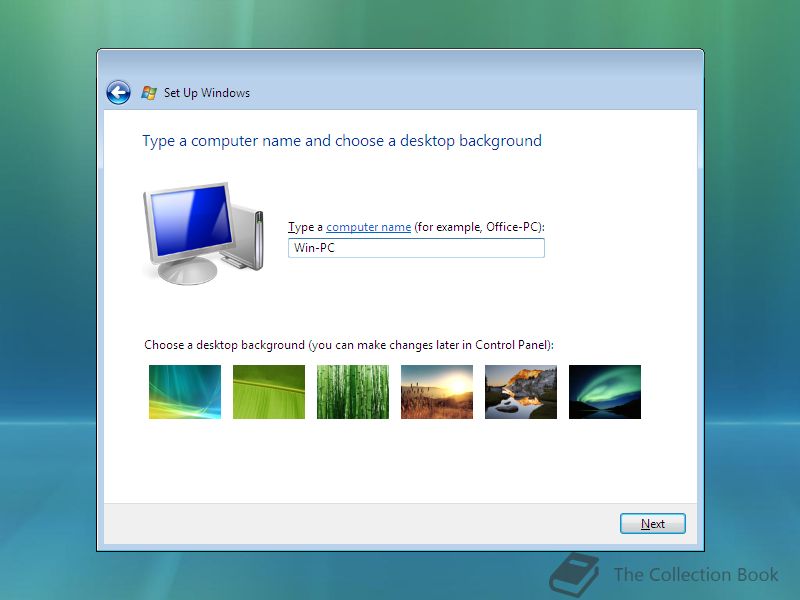Open the computer name help link

point(368,227)
